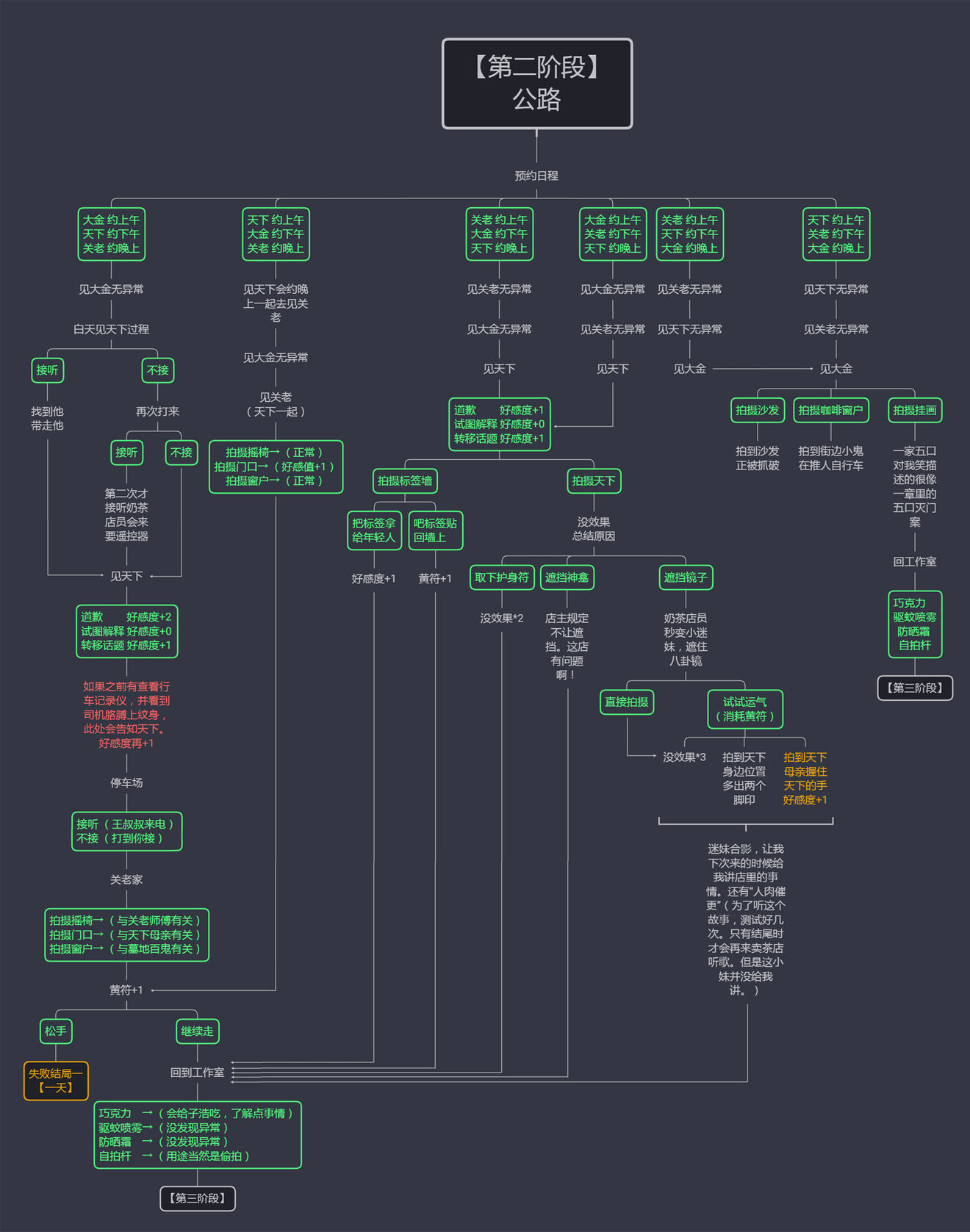Select the 把标签拿给年轻人 node
This screenshot has height=1232, width=970.
pos(374,530)
